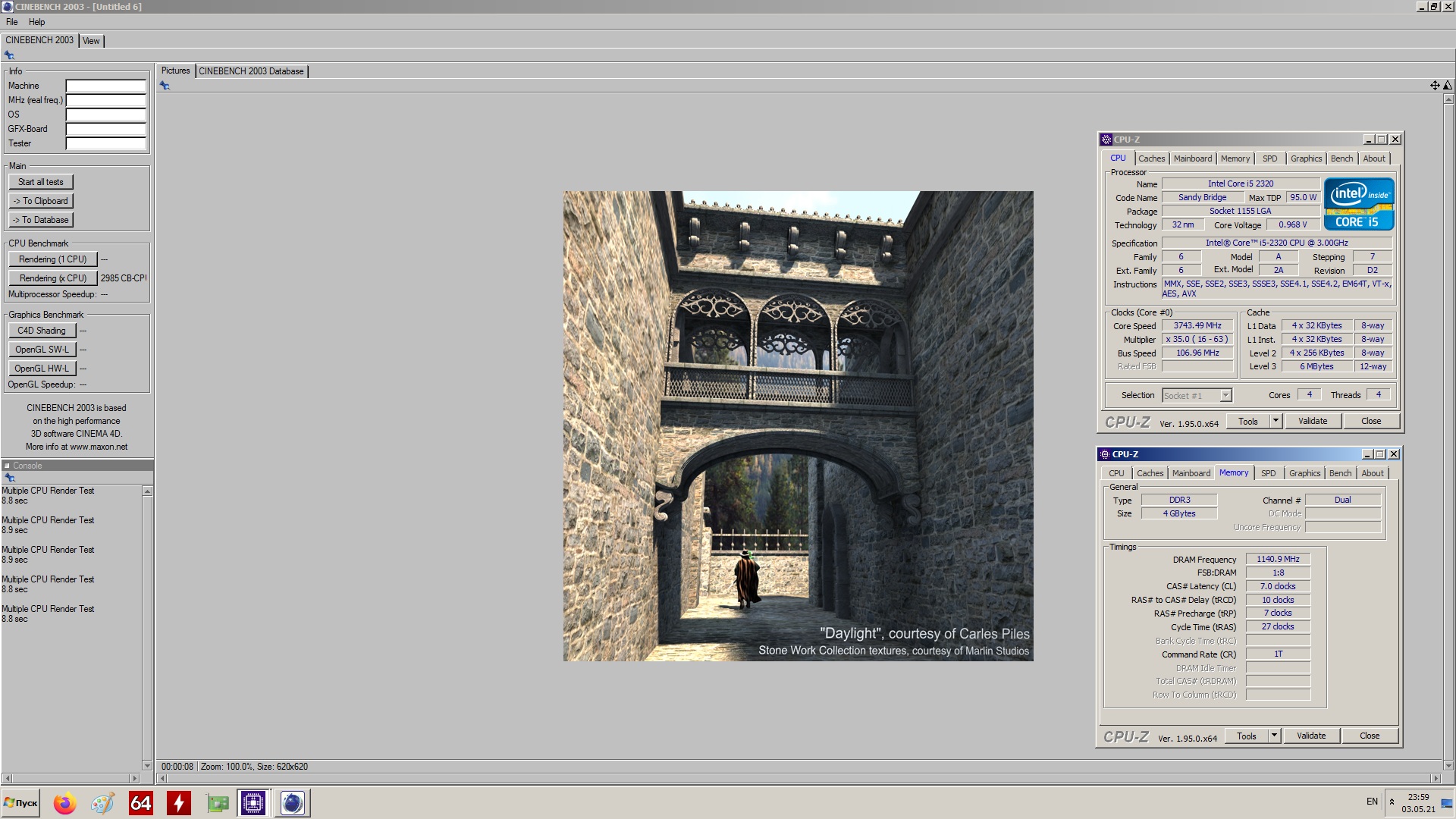
Task: Click the pin icon under Pictures tab
Action: [165, 86]
